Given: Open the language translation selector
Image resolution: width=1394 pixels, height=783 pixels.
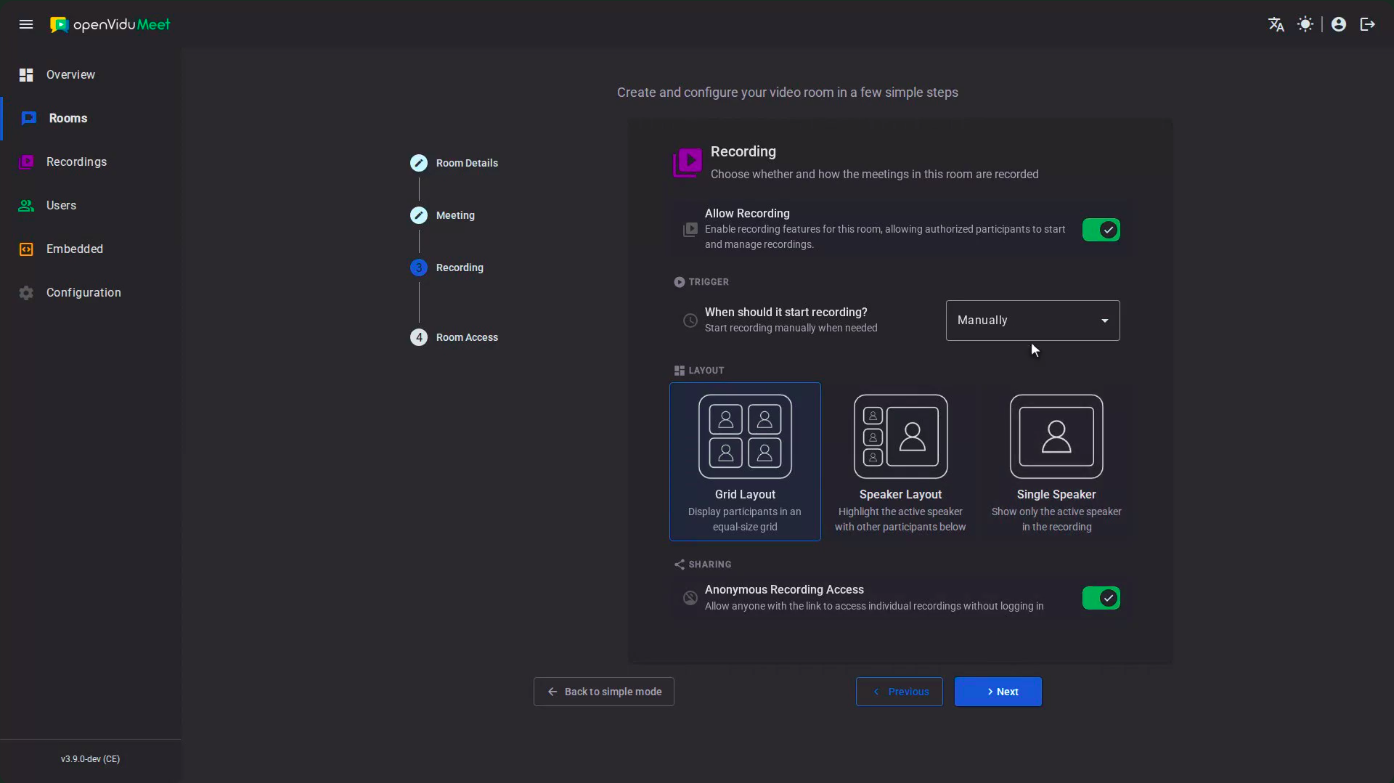Looking at the screenshot, I should [1276, 24].
